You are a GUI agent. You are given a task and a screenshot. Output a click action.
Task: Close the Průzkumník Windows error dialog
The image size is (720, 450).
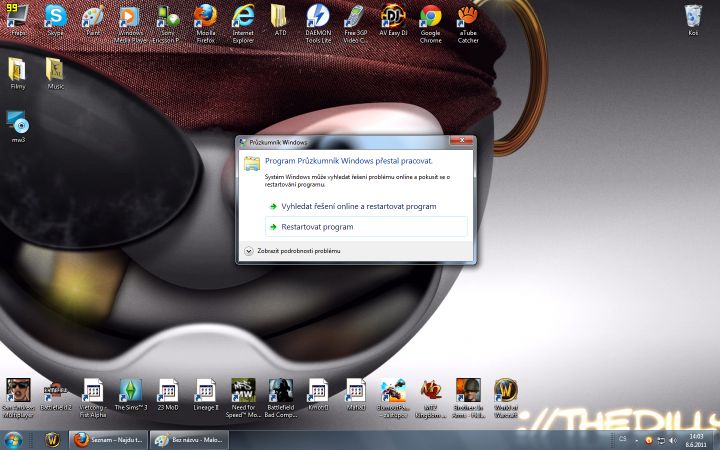click(x=462, y=141)
